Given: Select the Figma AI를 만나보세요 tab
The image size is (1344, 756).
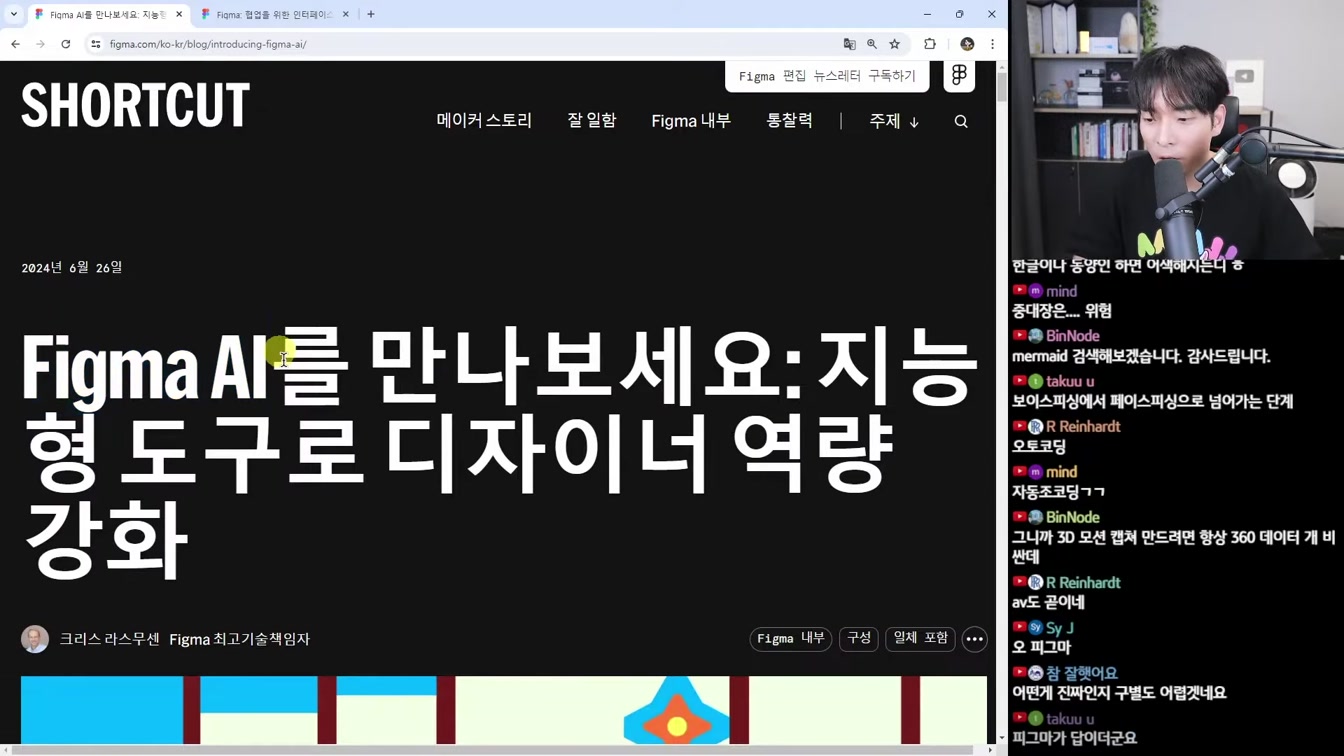Looking at the screenshot, I should pyautogui.click(x=108, y=14).
